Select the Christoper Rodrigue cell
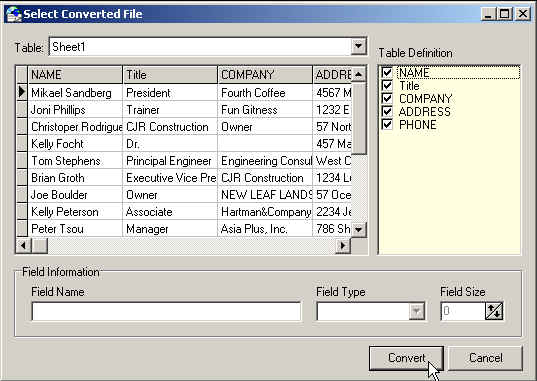This screenshot has height=381, width=537. click(x=75, y=127)
